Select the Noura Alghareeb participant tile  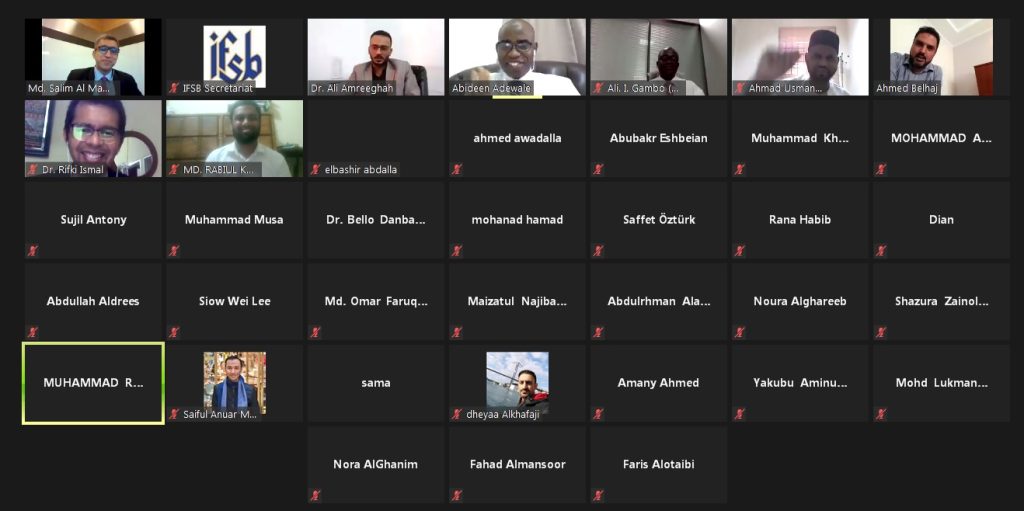[800, 302]
